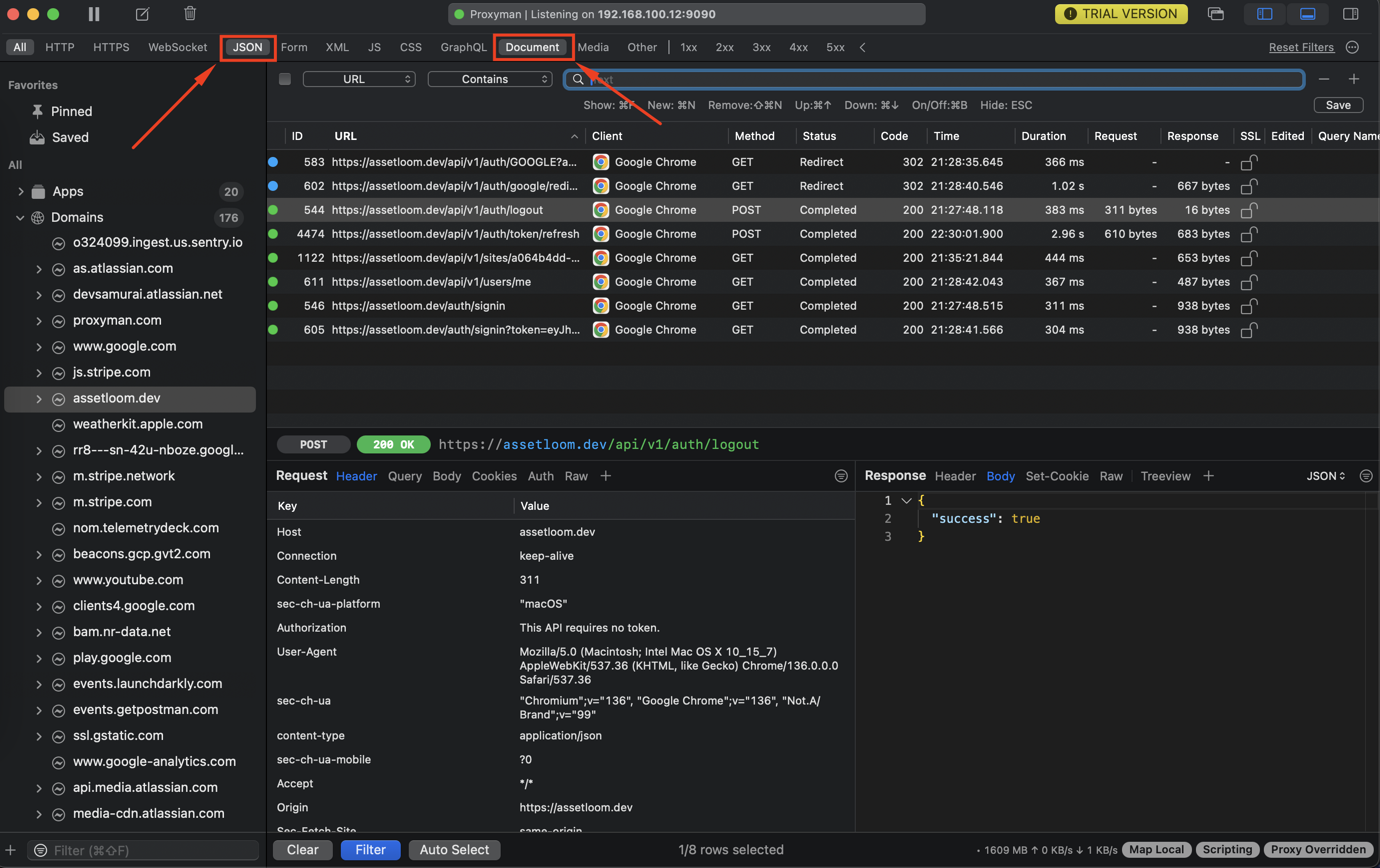The width and height of the screenshot is (1380, 868).
Task: Click the Clear button
Action: tap(302, 850)
